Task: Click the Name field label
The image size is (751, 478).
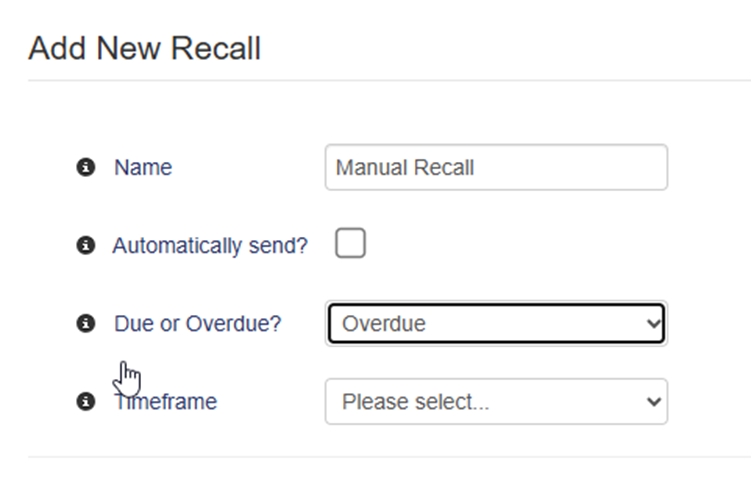Action: 143,167
